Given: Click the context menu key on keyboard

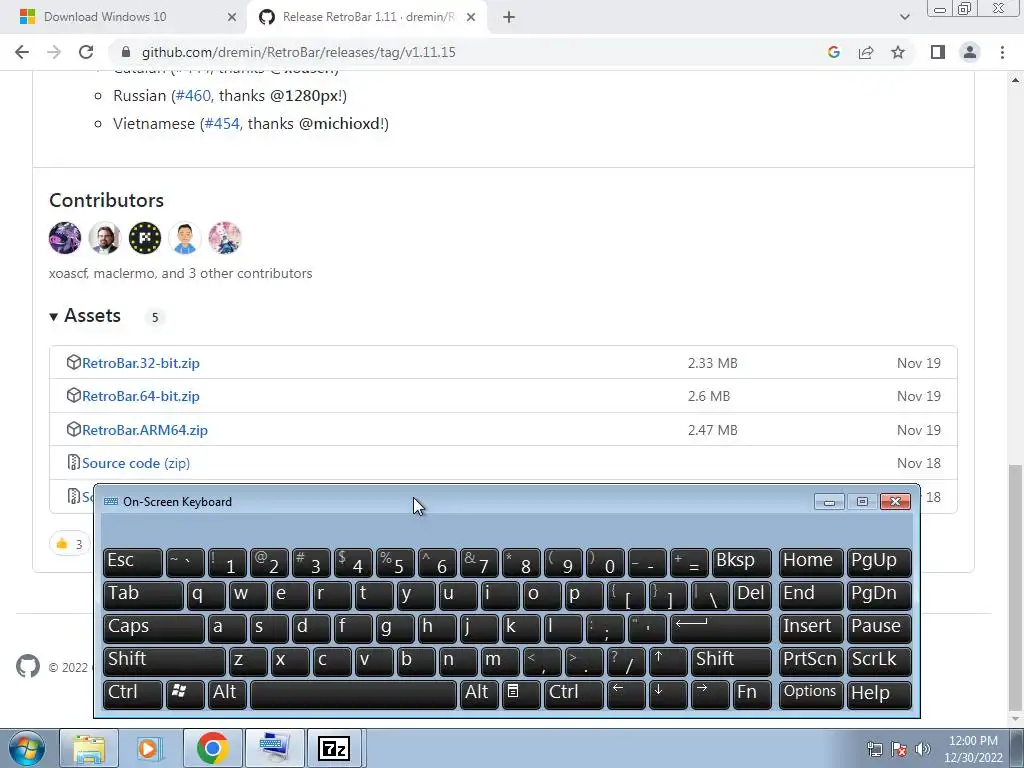Looking at the screenshot, I should coord(520,694).
